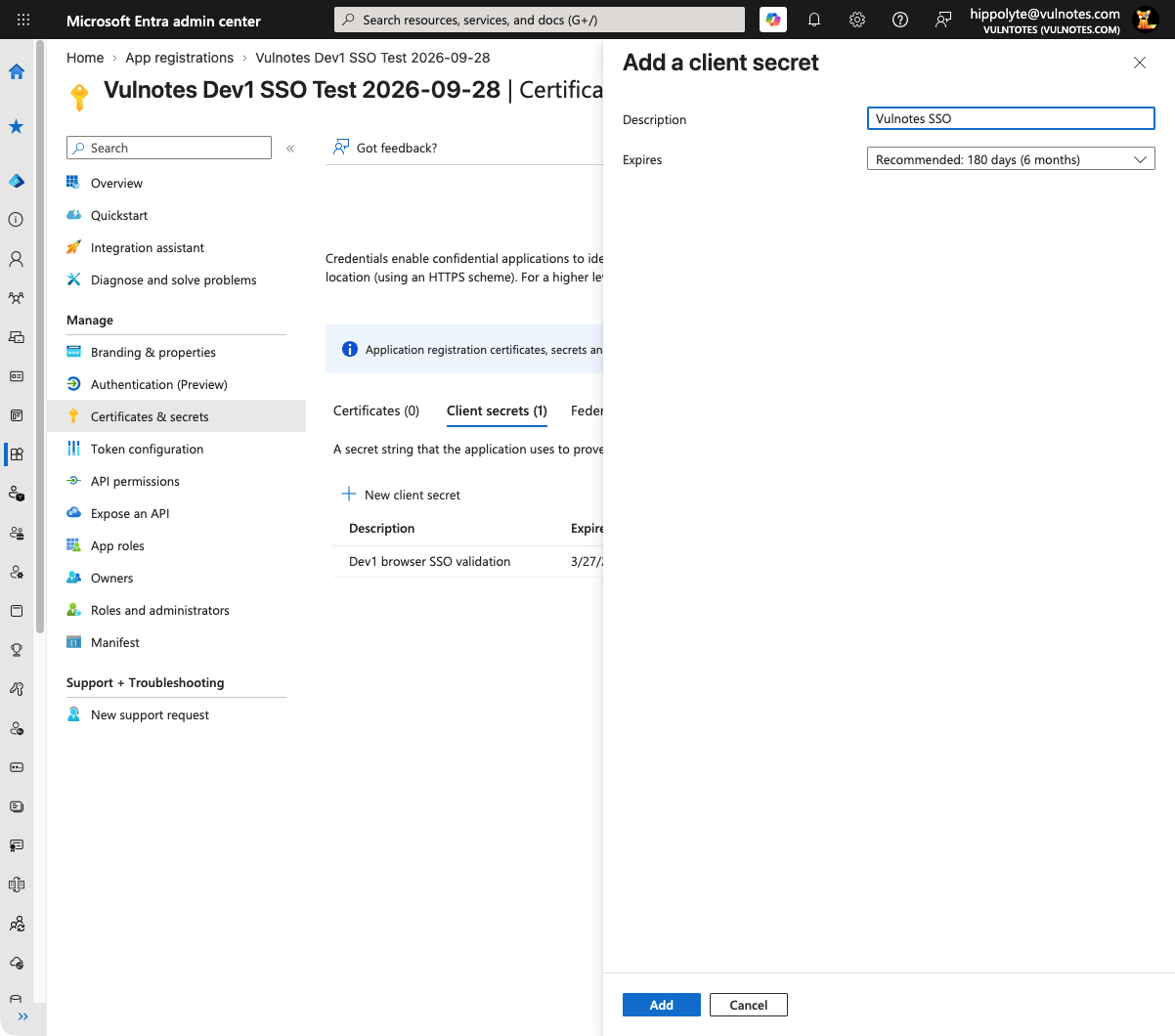The image size is (1175, 1036).
Task: Click the plus icon for New client secret
Action: click(x=349, y=494)
